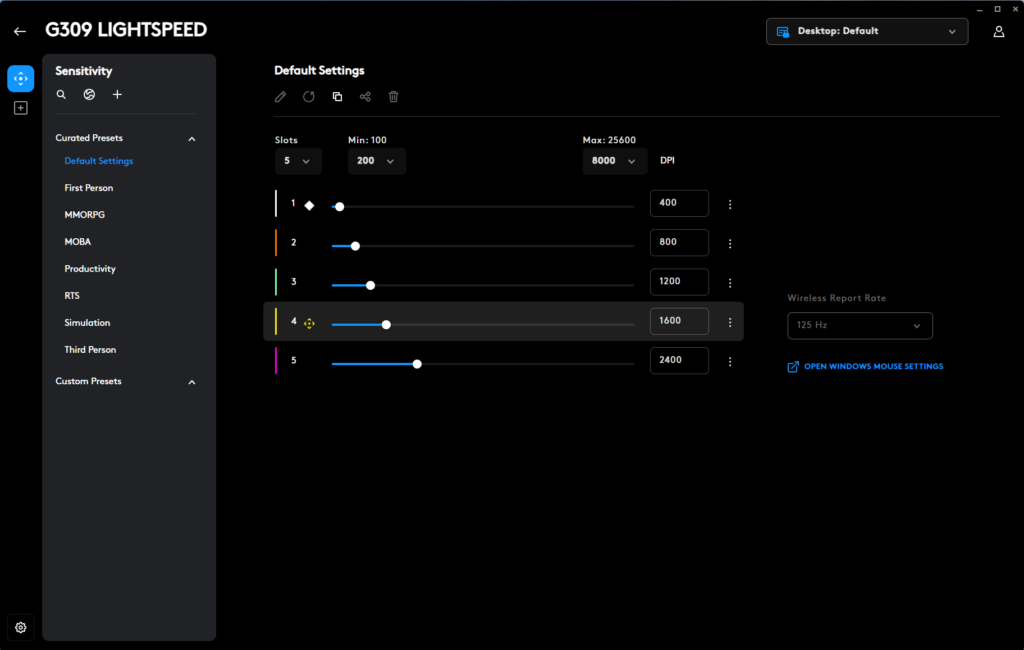Open more options for slot 400

[x=730, y=204]
